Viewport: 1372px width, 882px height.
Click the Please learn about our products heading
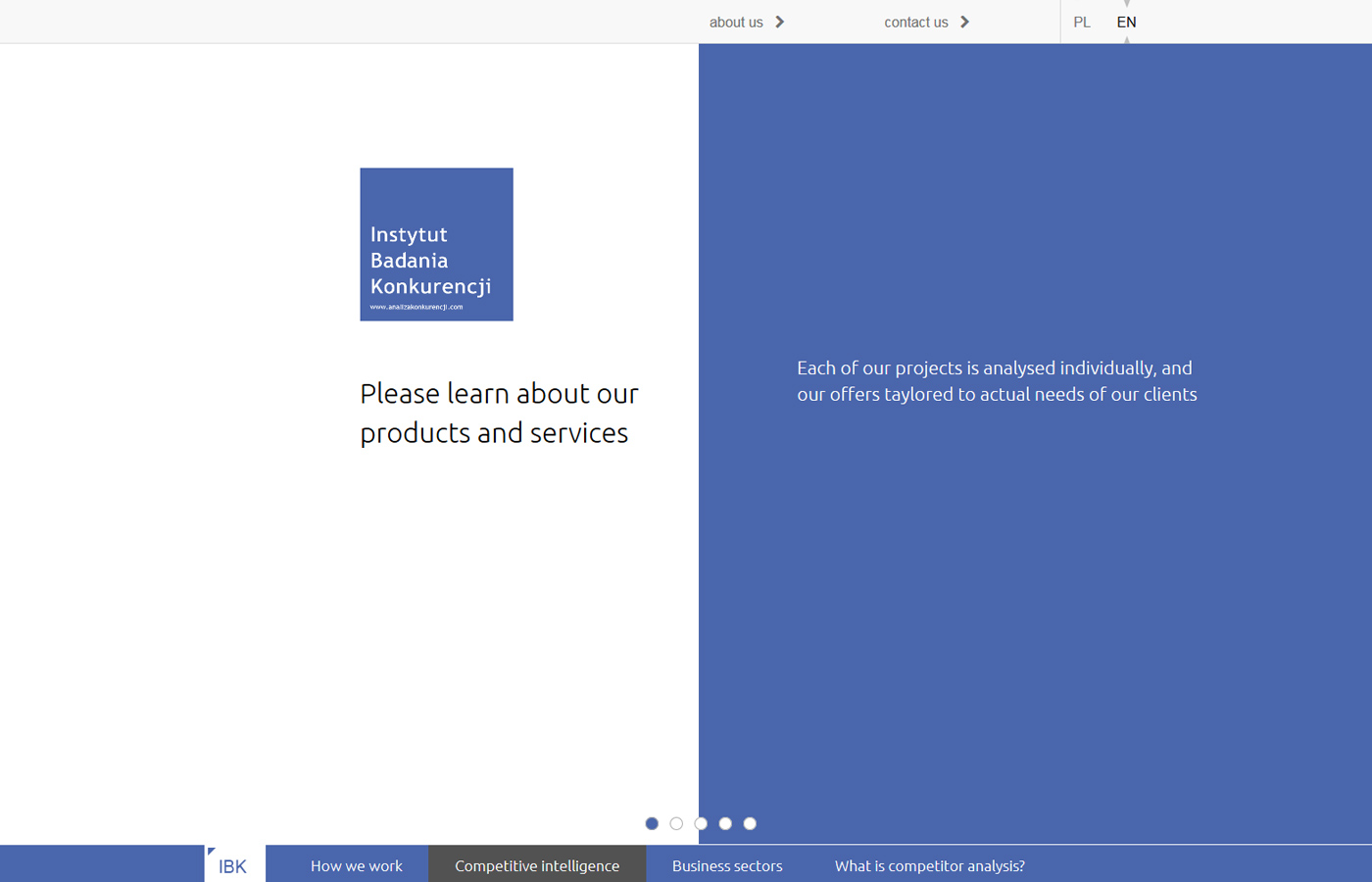coord(499,413)
